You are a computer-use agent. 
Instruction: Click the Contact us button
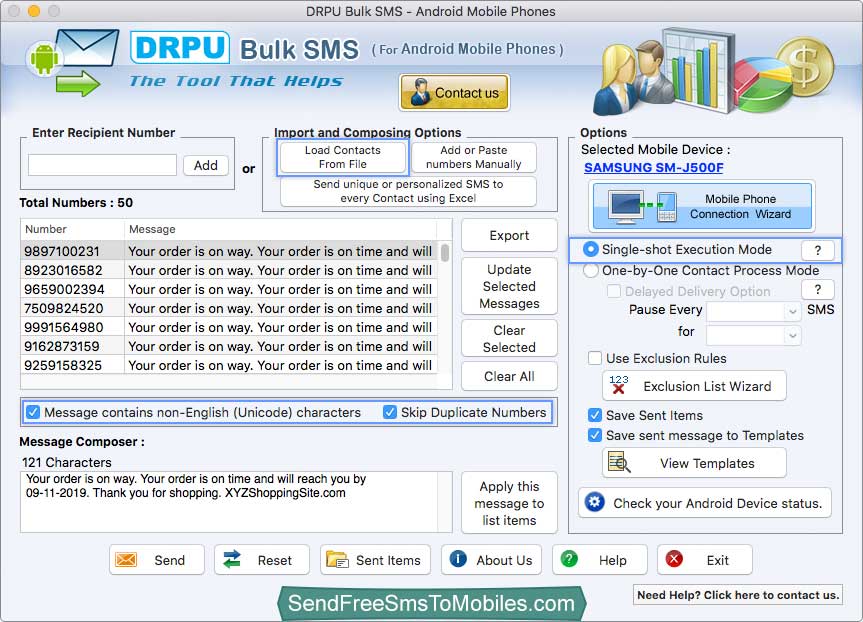[x=454, y=92]
